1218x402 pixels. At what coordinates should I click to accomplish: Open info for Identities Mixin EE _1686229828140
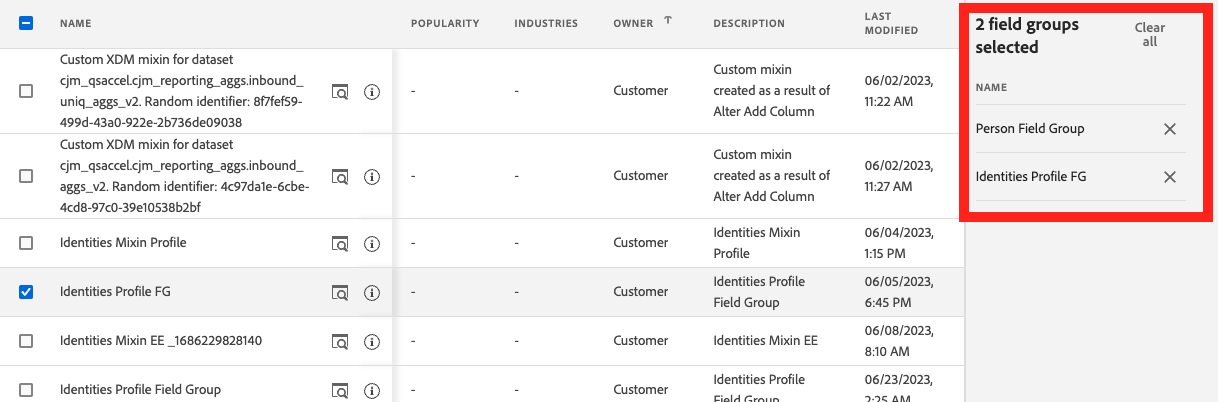(372, 341)
